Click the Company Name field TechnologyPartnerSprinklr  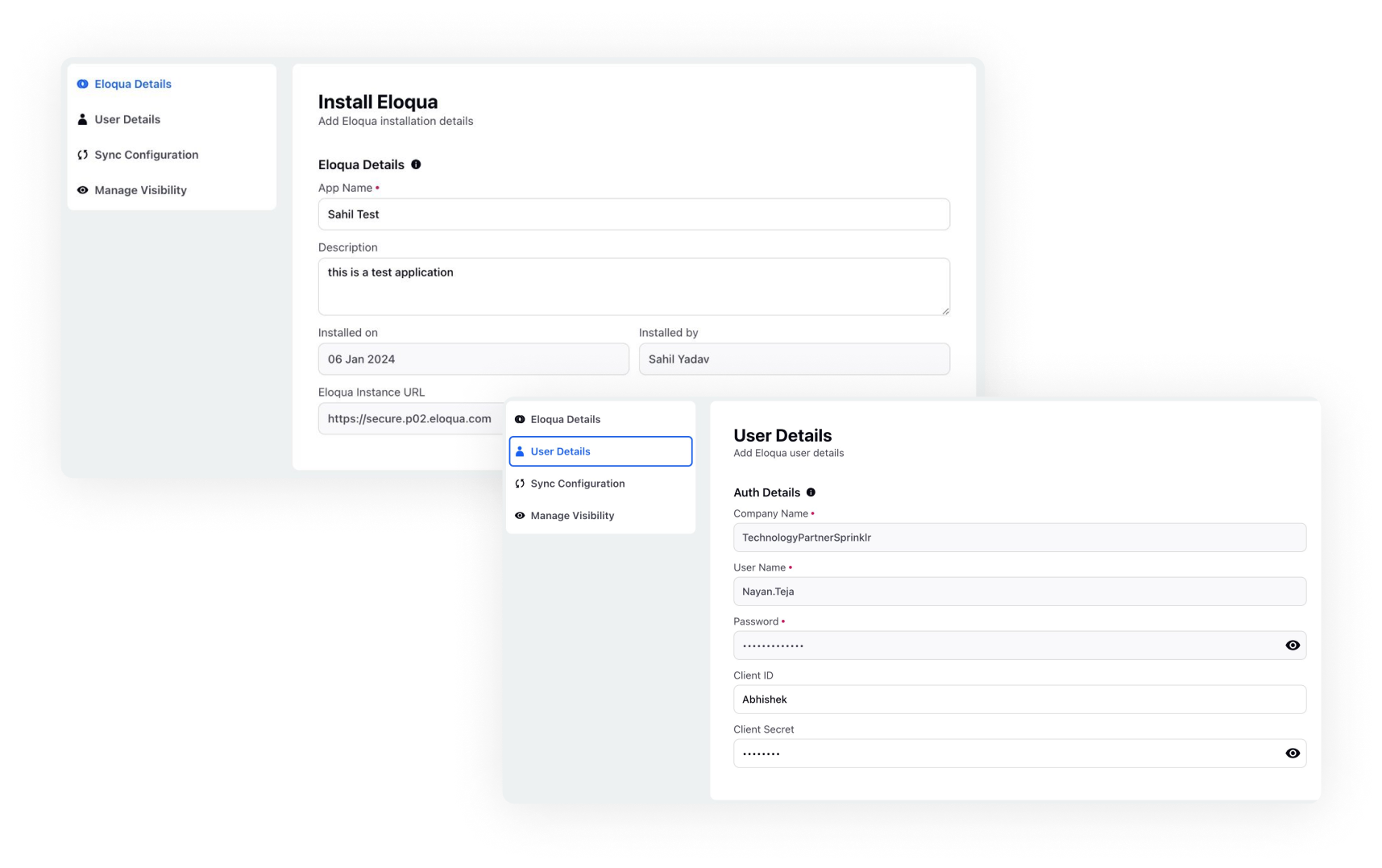click(1019, 537)
